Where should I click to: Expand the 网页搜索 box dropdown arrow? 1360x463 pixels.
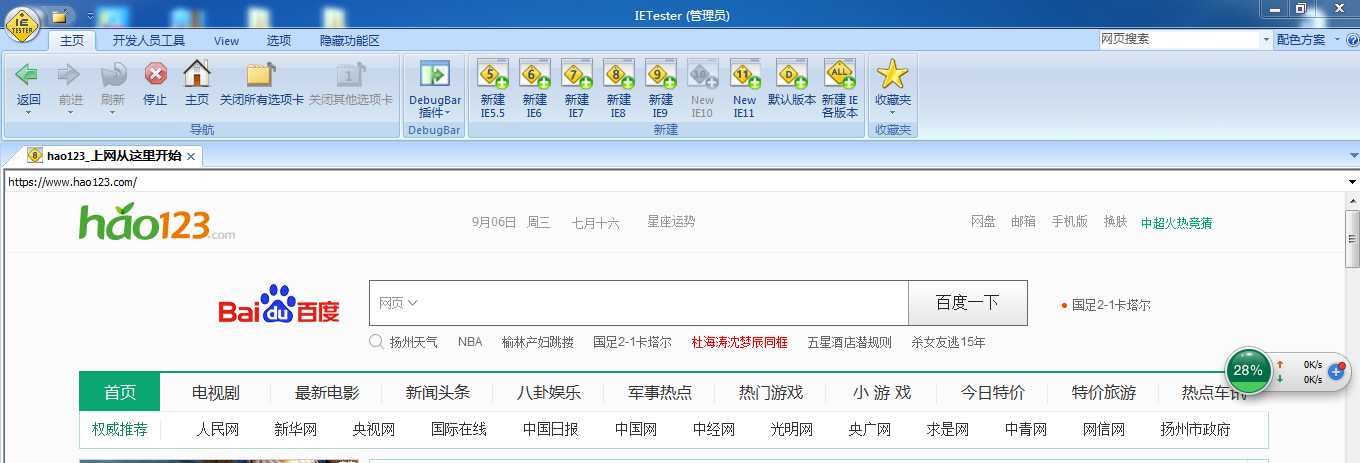click(x=1264, y=40)
